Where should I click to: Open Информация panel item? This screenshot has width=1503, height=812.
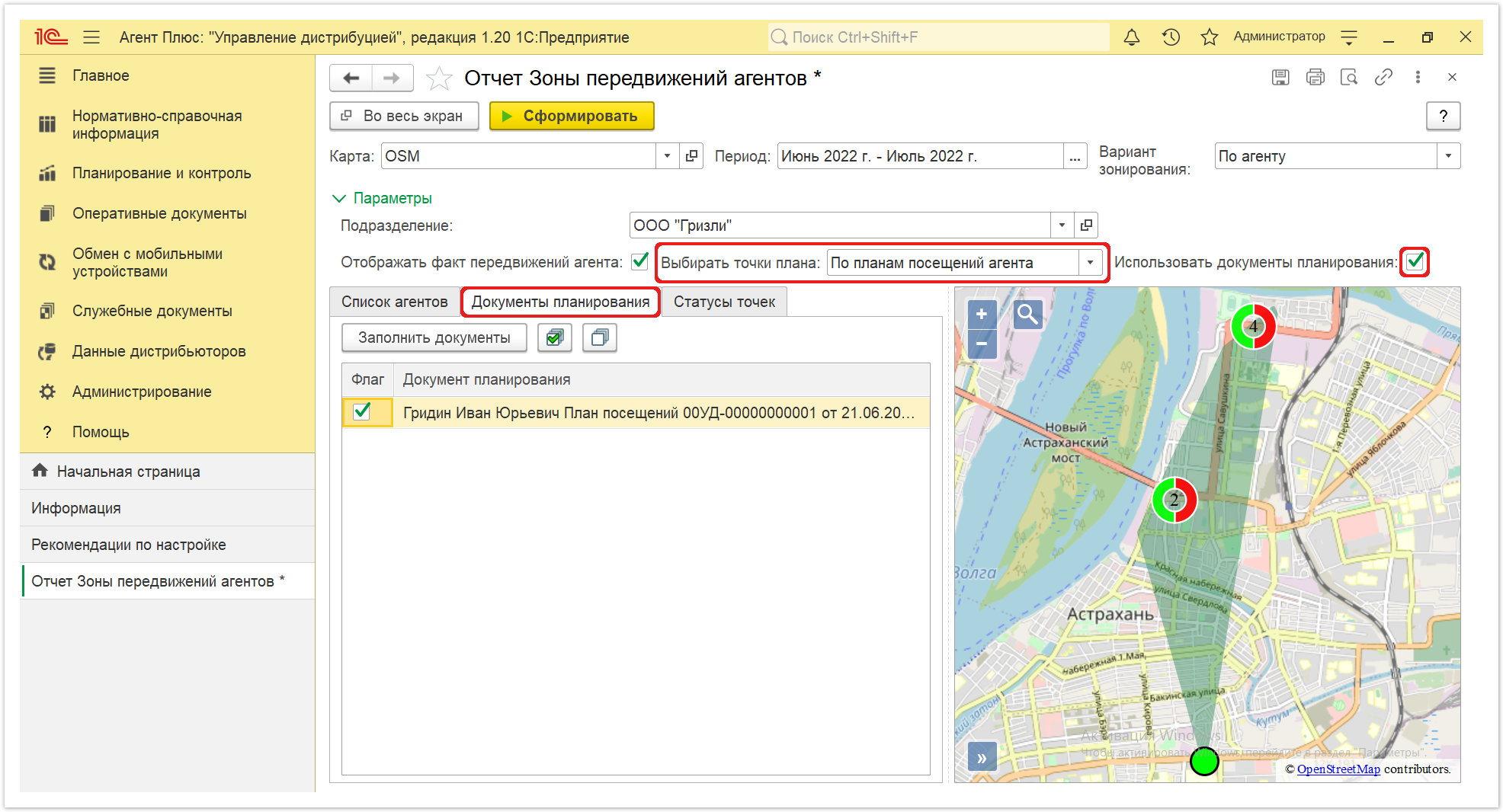click(x=168, y=508)
